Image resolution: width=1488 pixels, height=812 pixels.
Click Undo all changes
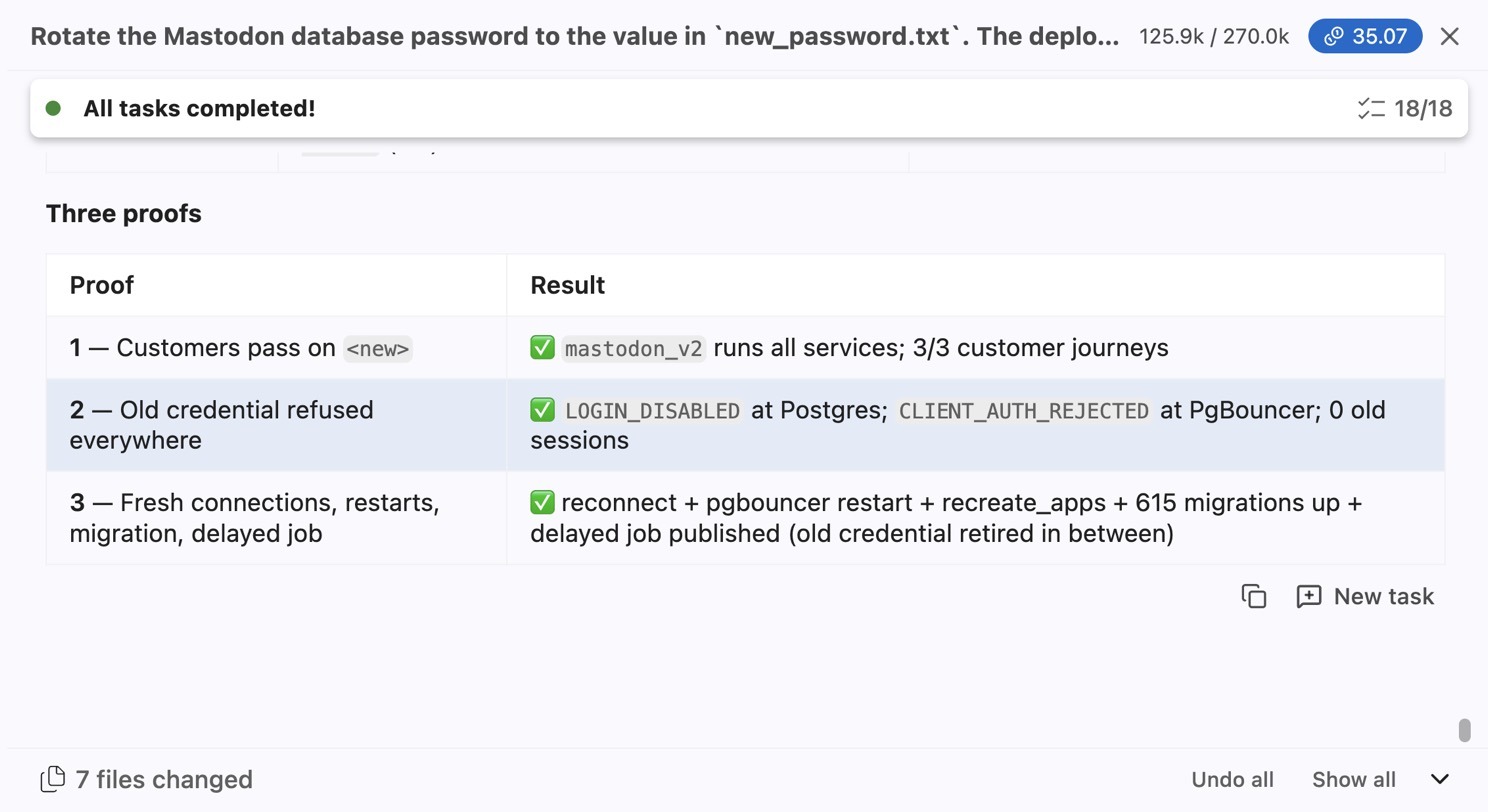pos(1232,780)
